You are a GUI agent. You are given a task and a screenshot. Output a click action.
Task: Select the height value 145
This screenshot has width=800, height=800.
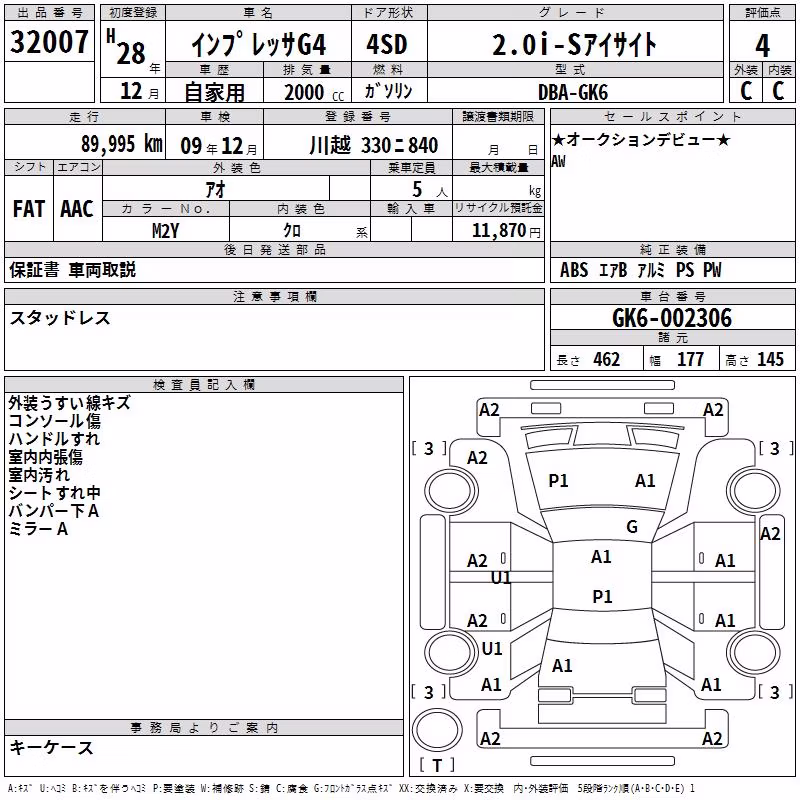pos(770,360)
